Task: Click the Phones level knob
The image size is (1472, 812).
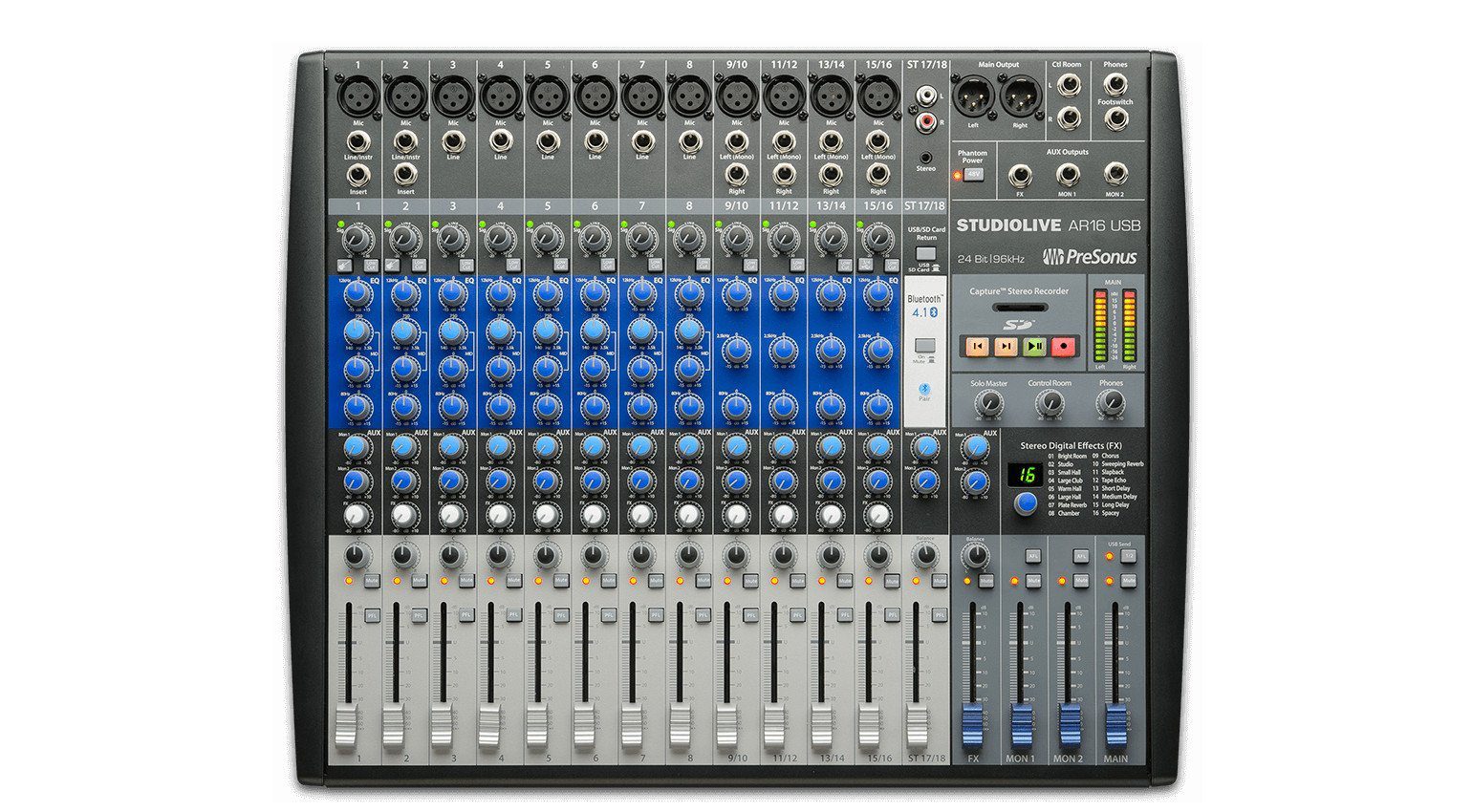Action: [1110, 404]
